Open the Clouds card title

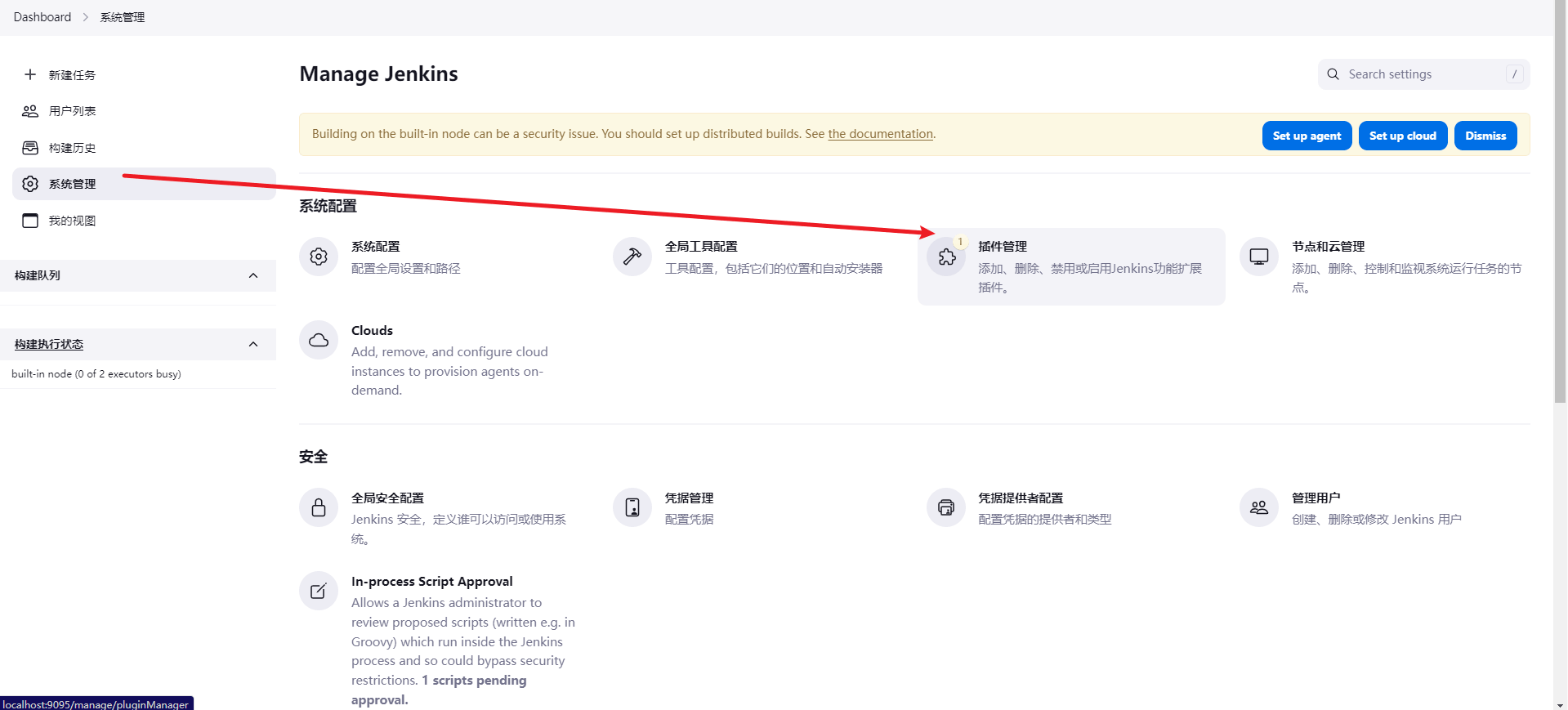[372, 330]
